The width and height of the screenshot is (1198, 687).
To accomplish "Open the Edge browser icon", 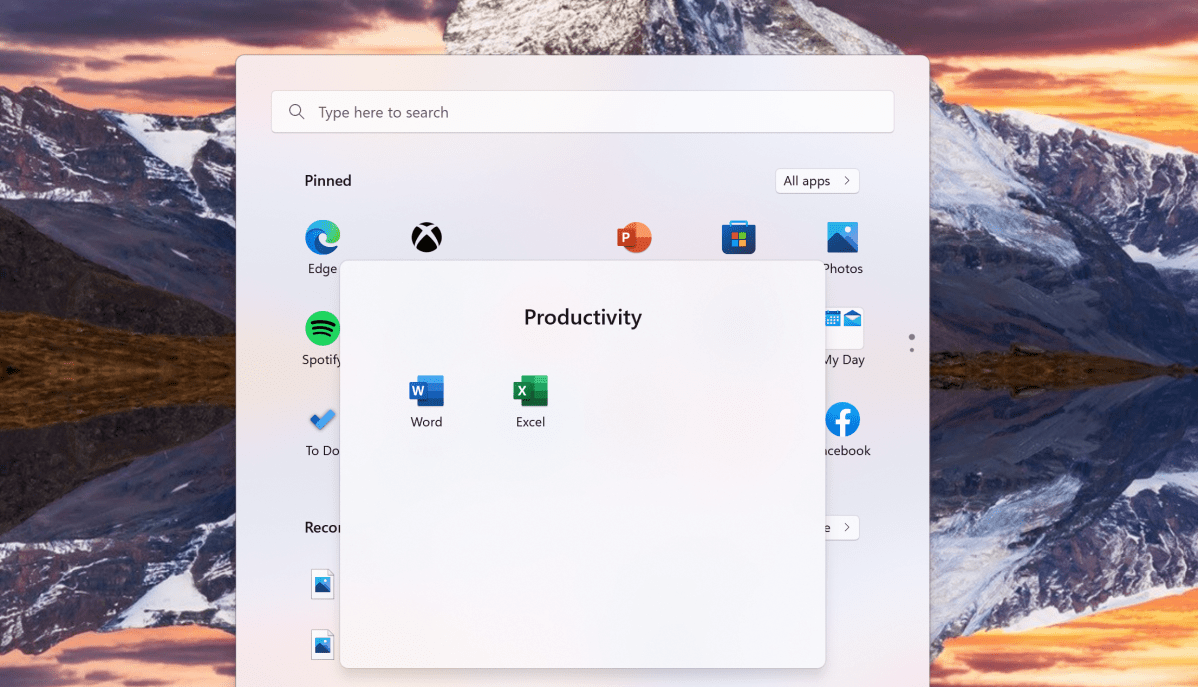I will (x=322, y=238).
